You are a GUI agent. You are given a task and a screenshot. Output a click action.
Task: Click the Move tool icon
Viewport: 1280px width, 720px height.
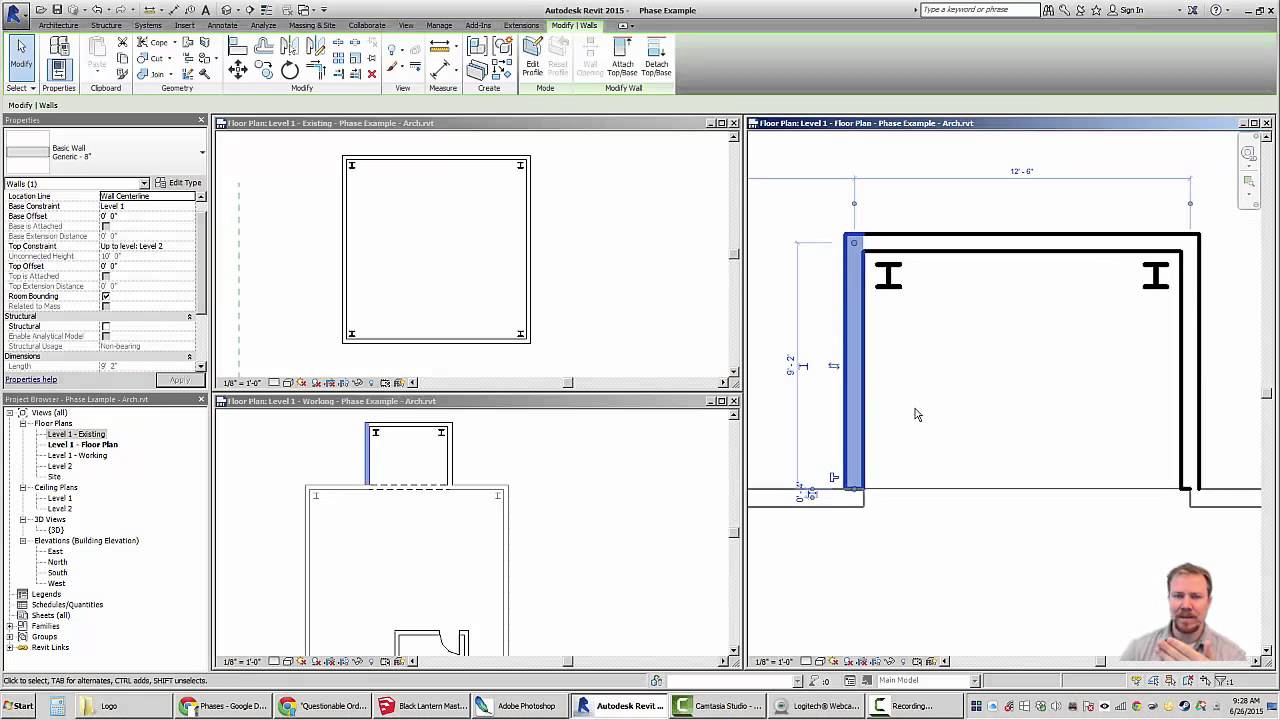238,69
